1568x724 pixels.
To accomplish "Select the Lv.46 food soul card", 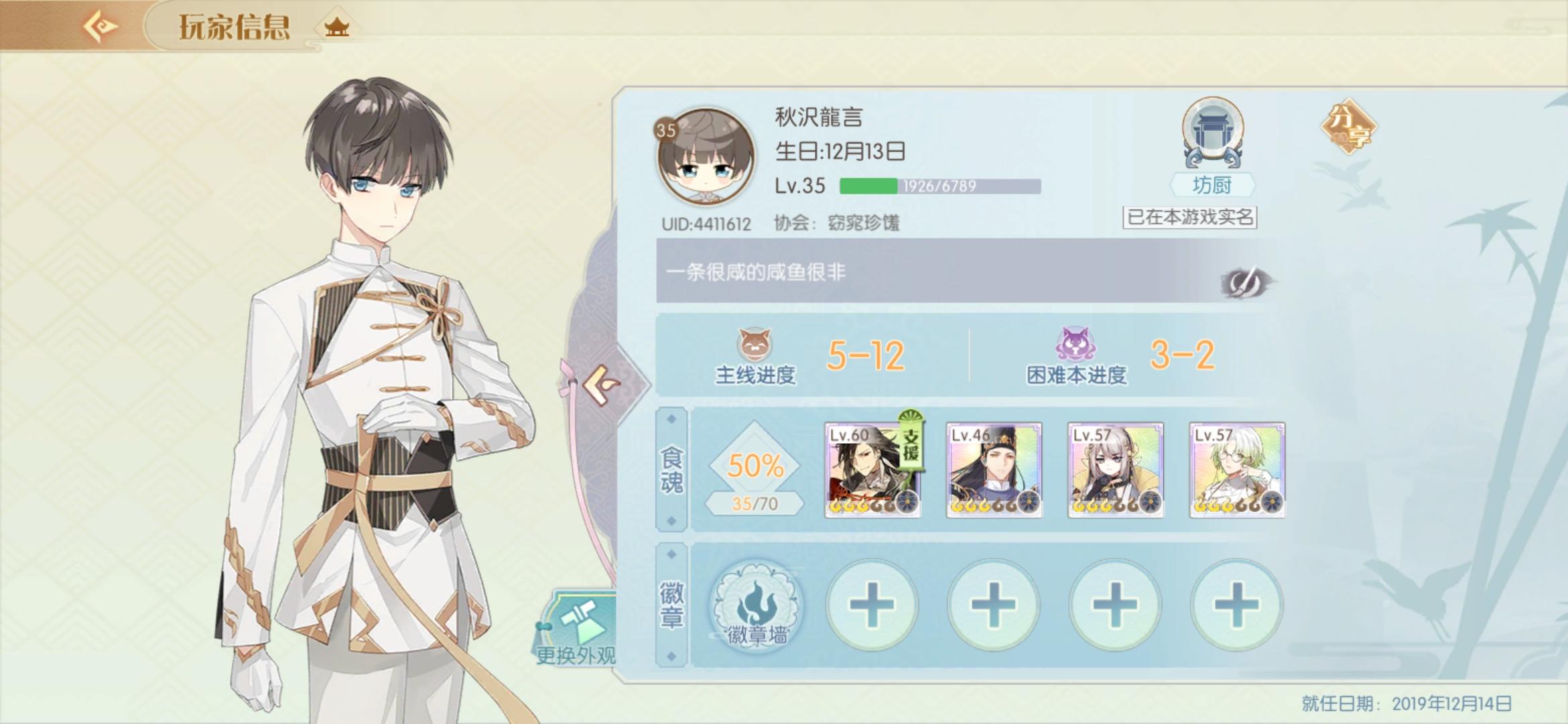I will point(994,470).
